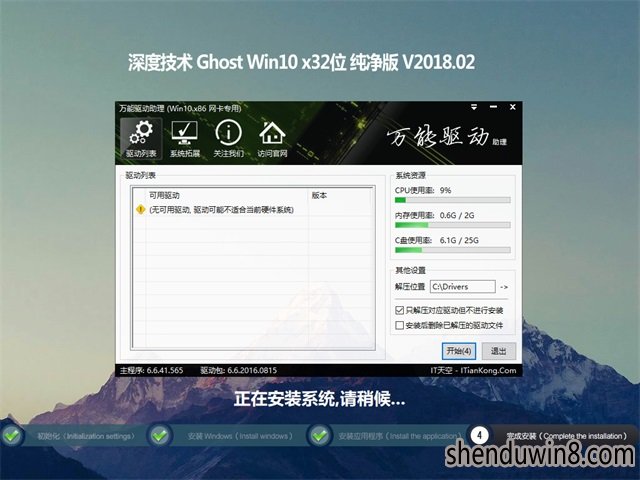Click the yellow warning icon in driver list
Screen dimensions: 640x480
pos(140,210)
